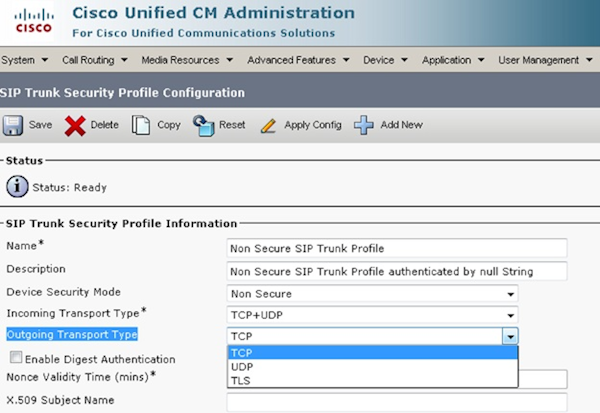
Task: Open the Advanced Features menu
Action: (x=296, y=60)
